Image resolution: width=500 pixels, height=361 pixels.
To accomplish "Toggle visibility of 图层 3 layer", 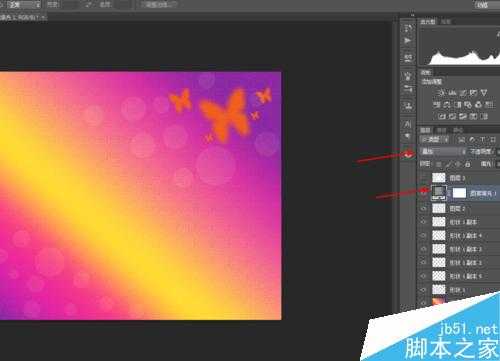I will 424,178.
